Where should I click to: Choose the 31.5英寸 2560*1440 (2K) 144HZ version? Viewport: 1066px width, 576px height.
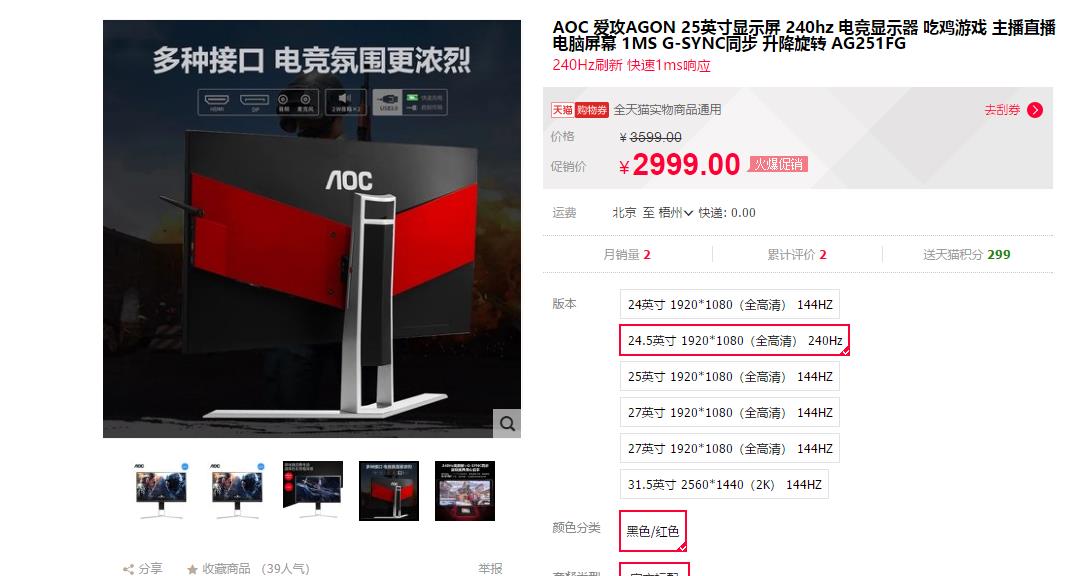(724, 484)
